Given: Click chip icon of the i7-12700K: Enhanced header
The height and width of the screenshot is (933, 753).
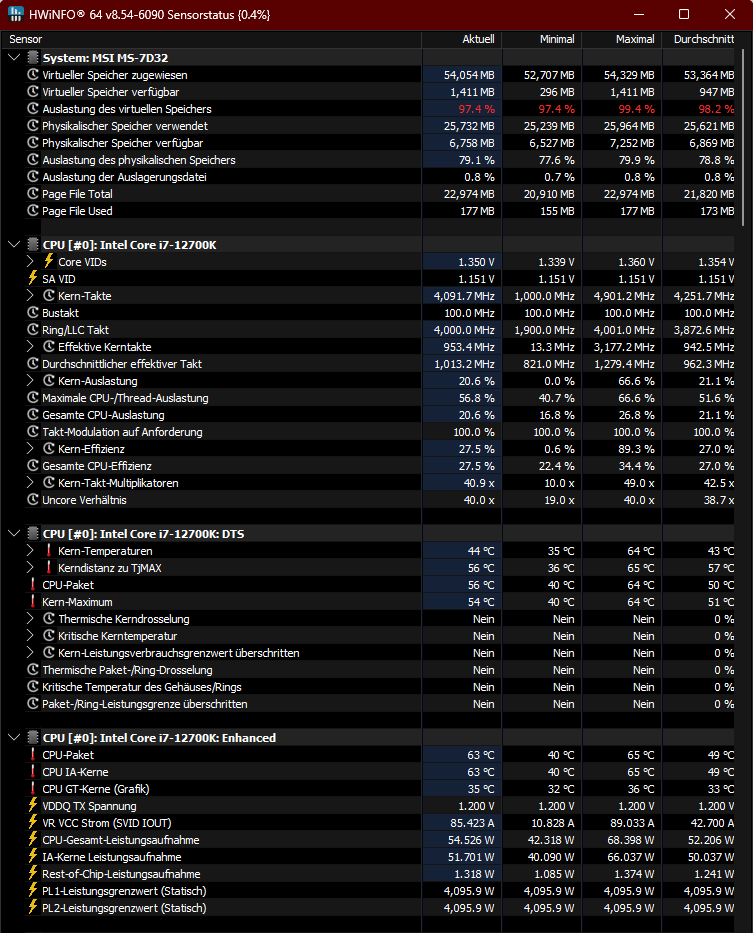Looking at the screenshot, I should click(33, 738).
